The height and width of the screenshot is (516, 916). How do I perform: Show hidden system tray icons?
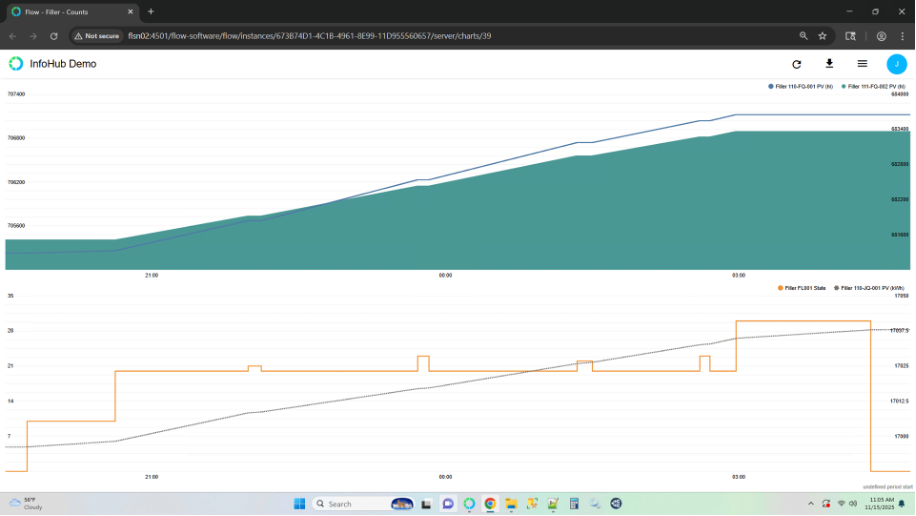pos(808,503)
